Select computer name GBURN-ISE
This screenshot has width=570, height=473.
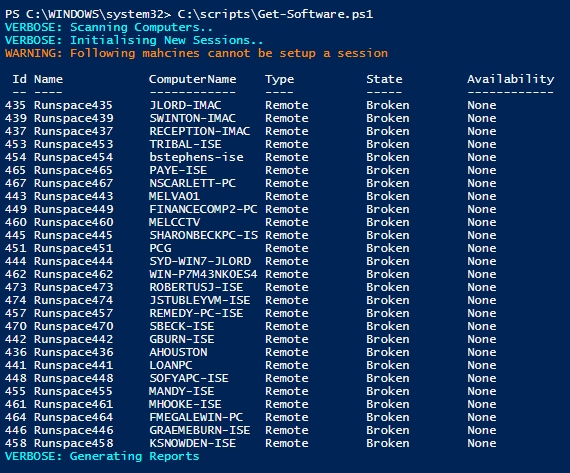182,339
